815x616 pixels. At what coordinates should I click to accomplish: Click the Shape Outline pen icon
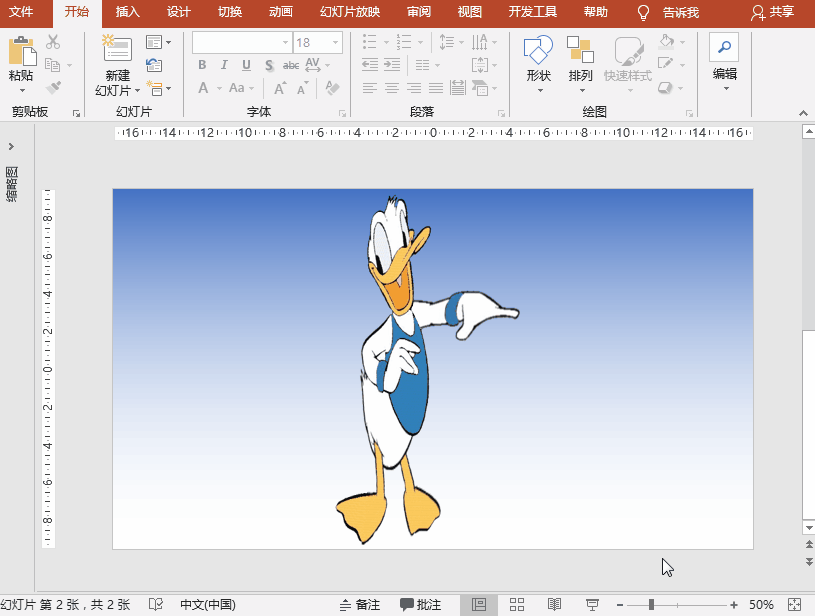point(666,64)
